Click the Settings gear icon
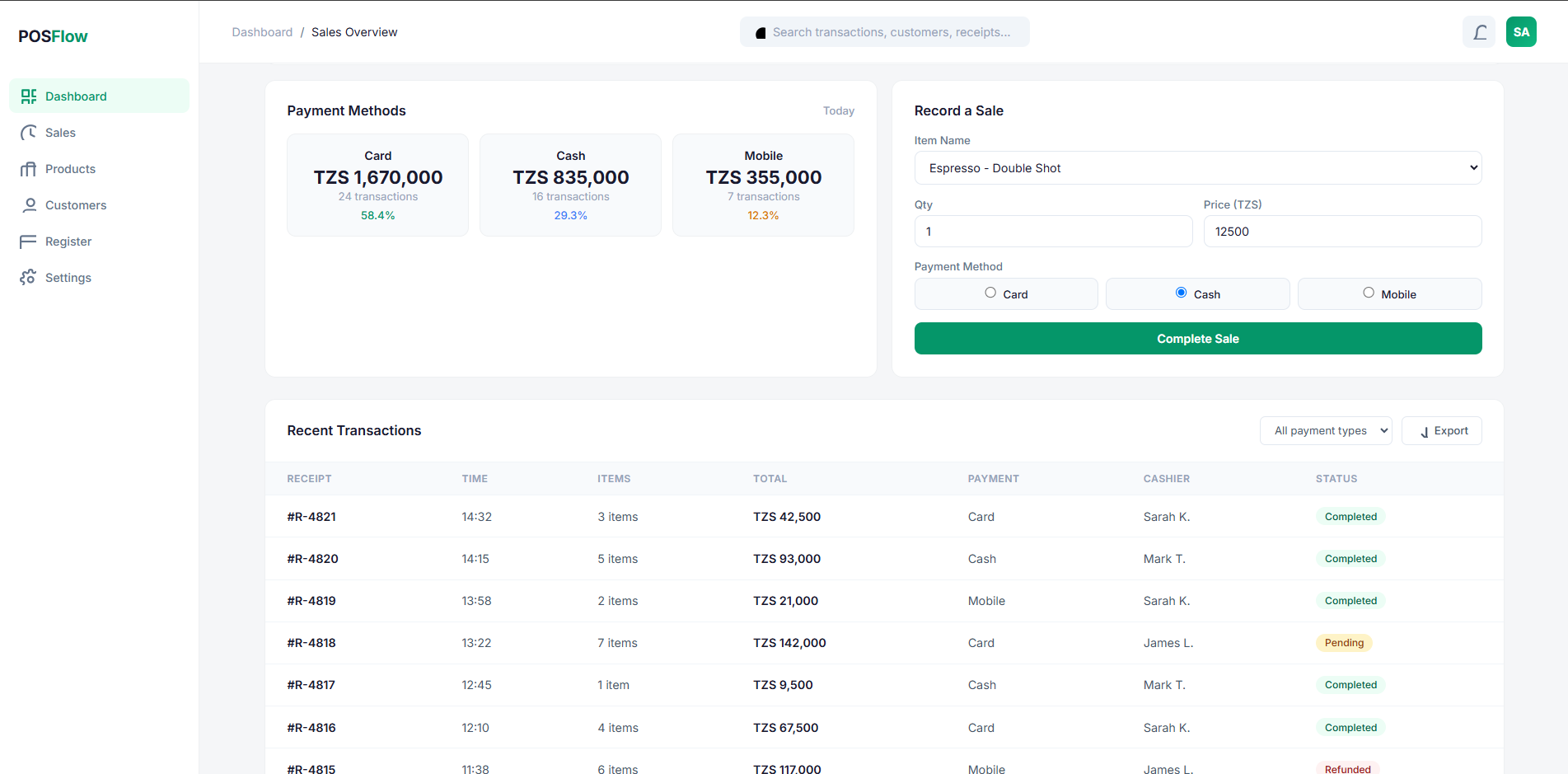The image size is (1568, 774). [x=29, y=278]
